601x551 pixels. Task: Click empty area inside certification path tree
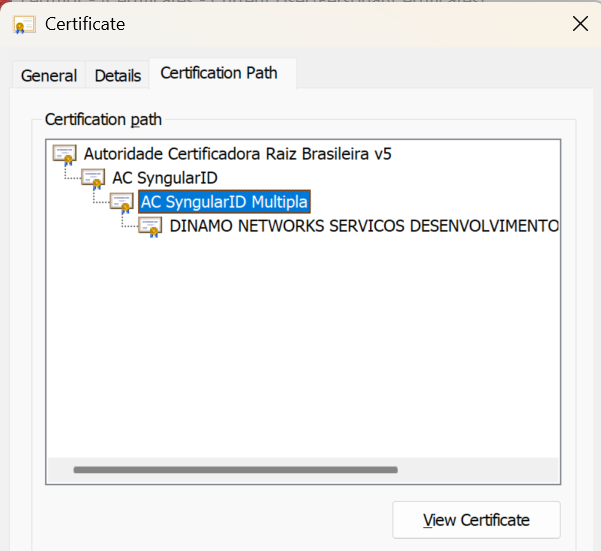[x=300, y=350]
